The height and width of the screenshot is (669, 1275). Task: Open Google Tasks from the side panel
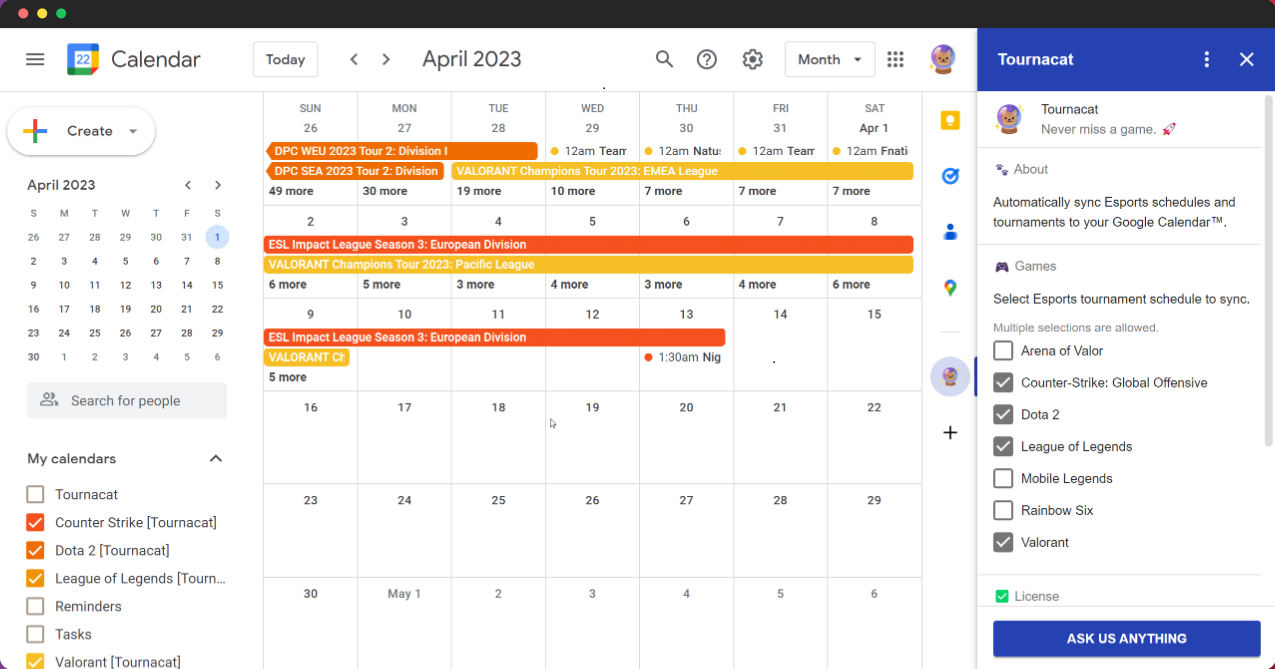coord(950,176)
